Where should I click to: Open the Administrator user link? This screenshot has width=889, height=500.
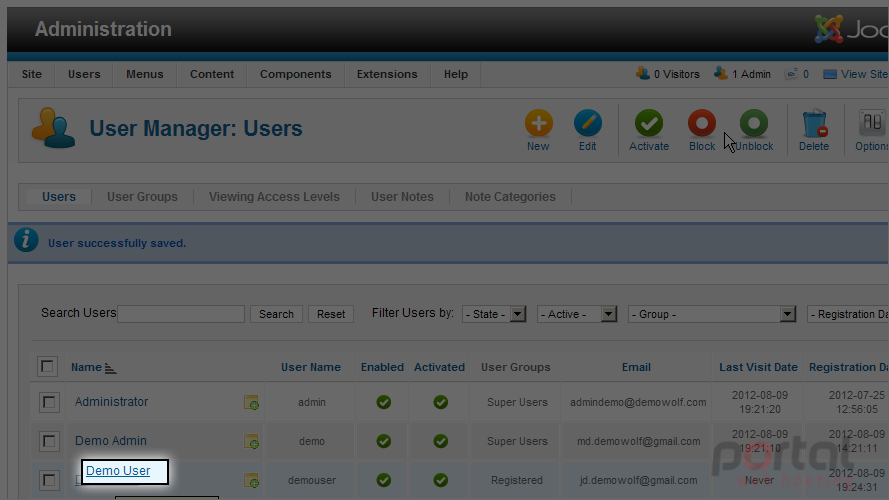coord(111,402)
